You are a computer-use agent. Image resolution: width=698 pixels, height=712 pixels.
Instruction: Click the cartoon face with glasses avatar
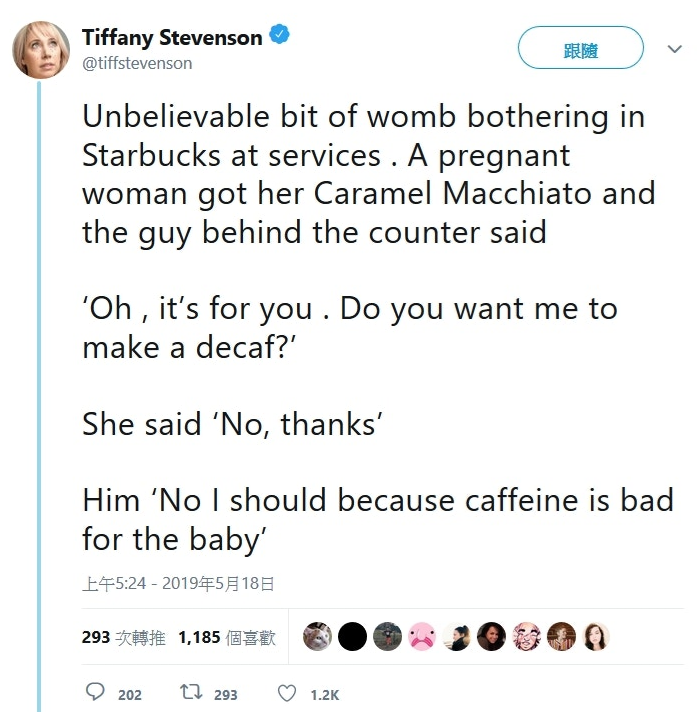(x=526, y=637)
